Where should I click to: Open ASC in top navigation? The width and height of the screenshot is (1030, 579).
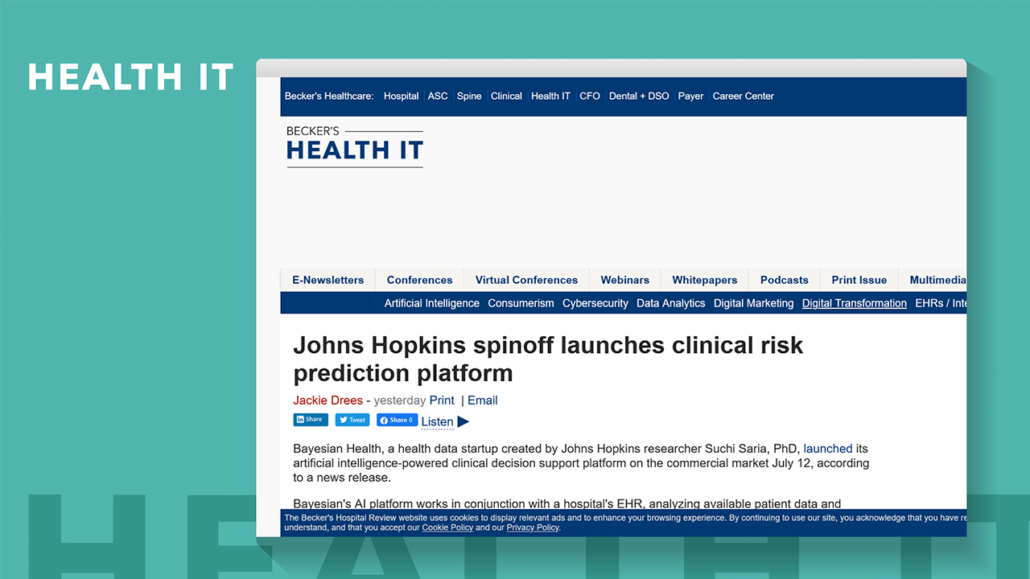437,96
